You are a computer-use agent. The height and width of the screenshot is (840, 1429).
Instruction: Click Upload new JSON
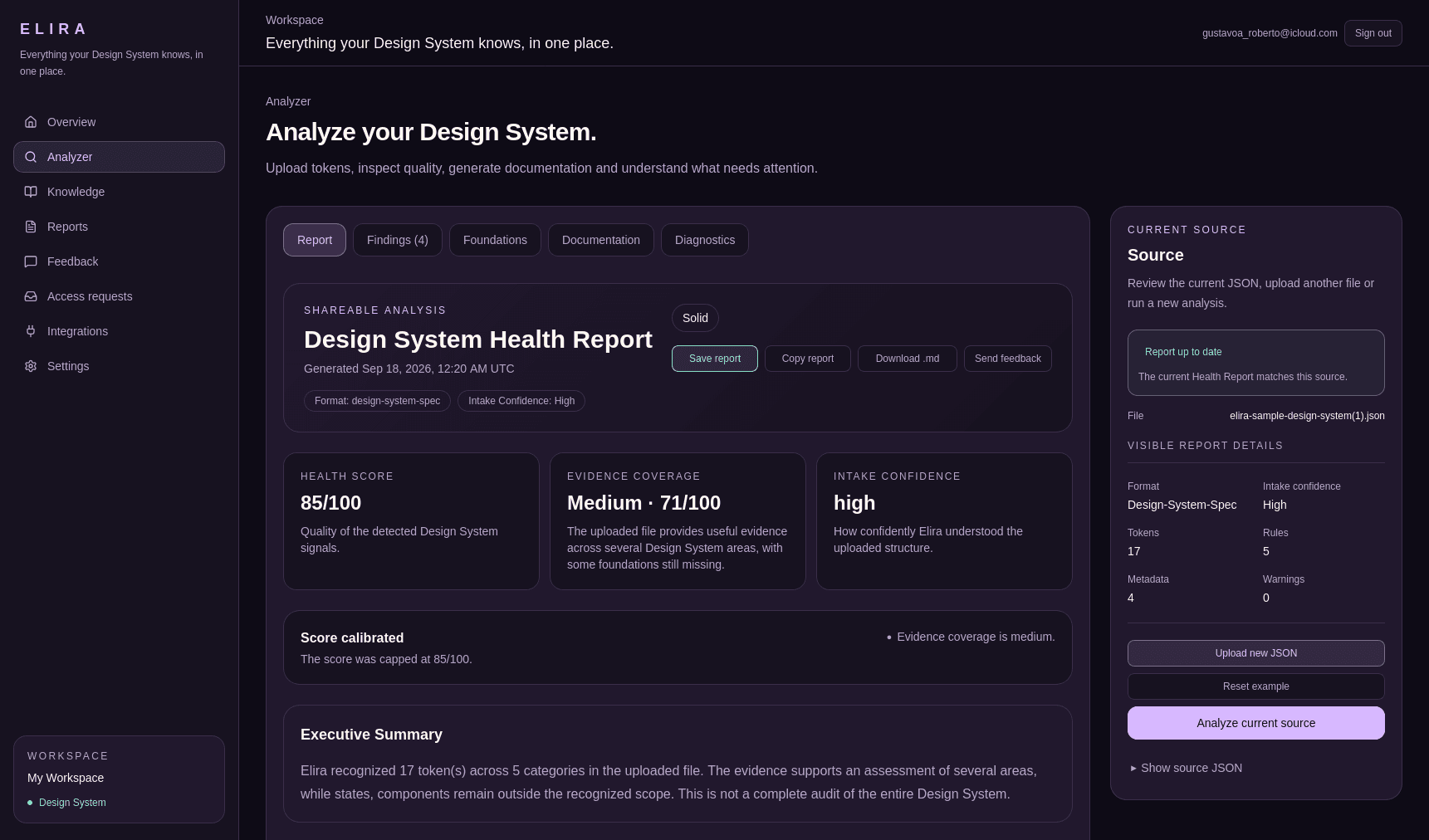pyautogui.click(x=1256, y=653)
